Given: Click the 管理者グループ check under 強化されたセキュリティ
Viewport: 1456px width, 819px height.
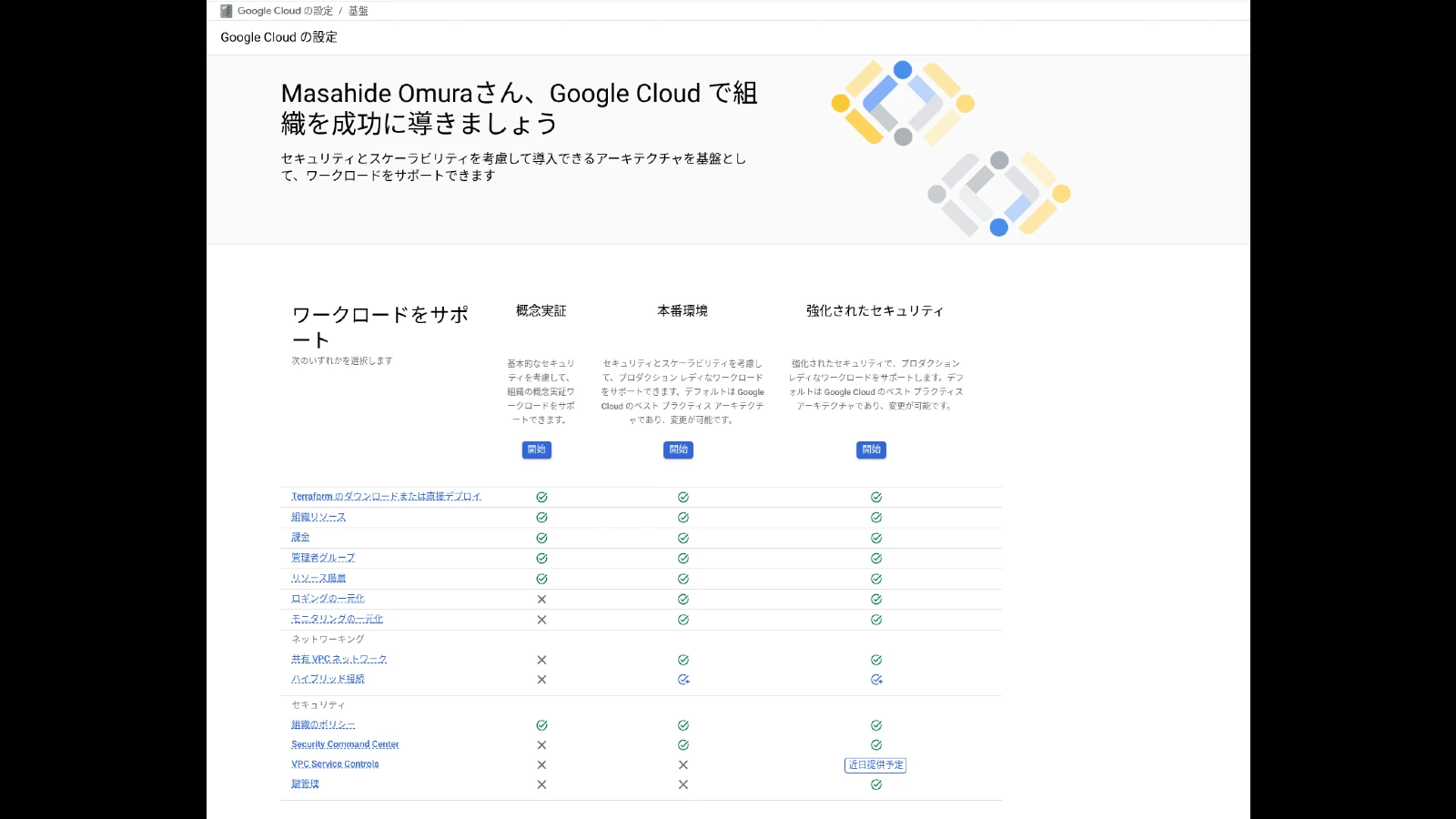Looking at the screenshot, I should click(876, 558).
